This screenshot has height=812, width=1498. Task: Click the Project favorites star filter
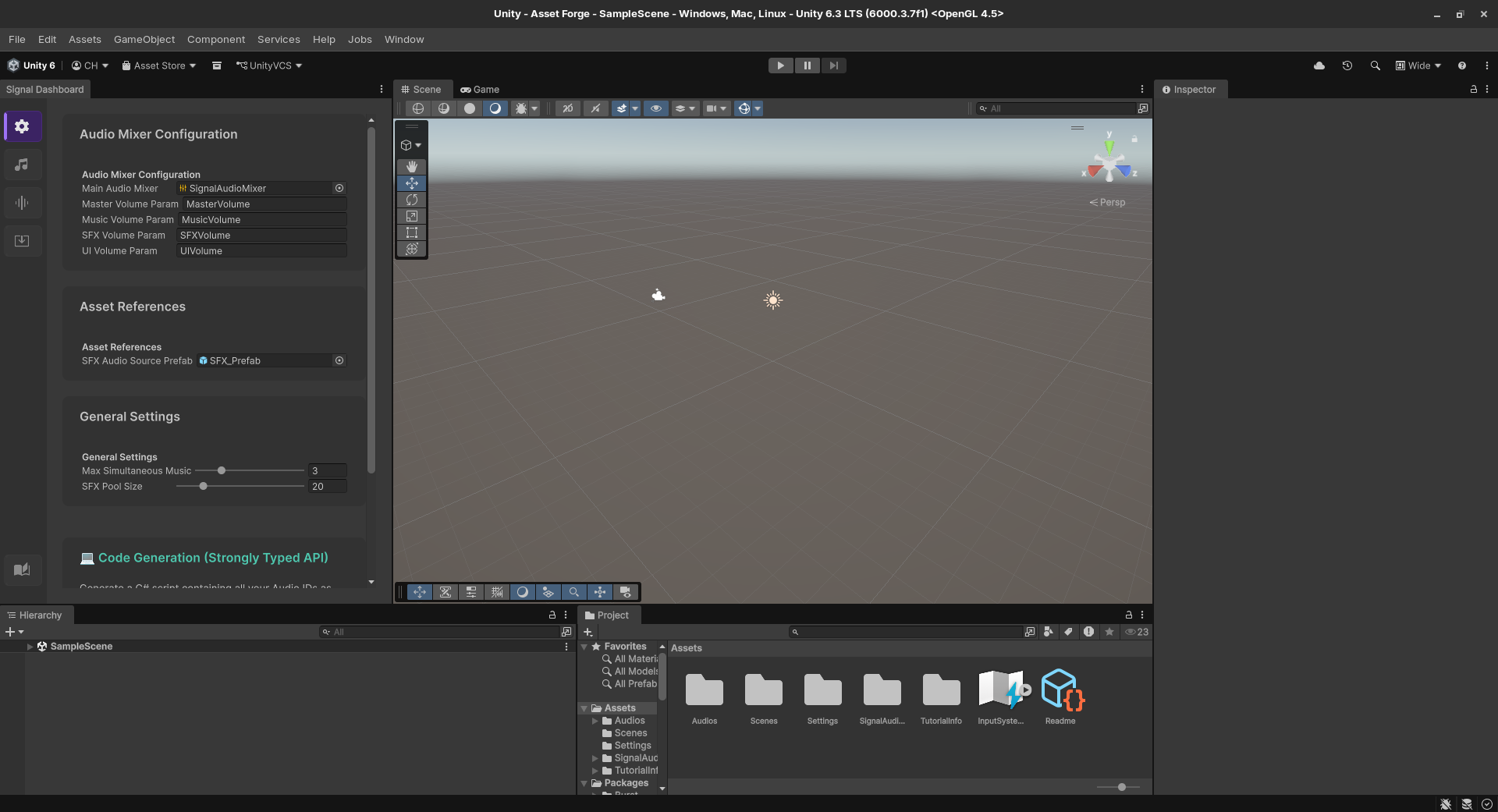pyautogui.click(x=1109, y=632)
